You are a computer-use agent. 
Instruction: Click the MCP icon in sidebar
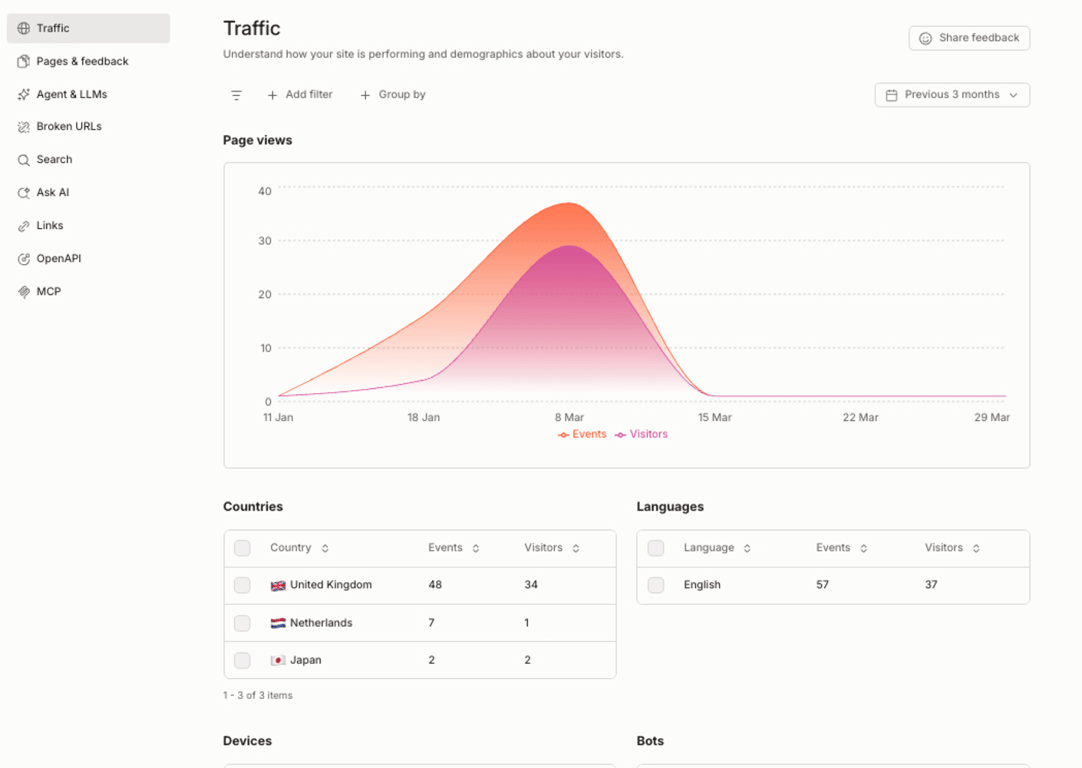click(23, 292)
